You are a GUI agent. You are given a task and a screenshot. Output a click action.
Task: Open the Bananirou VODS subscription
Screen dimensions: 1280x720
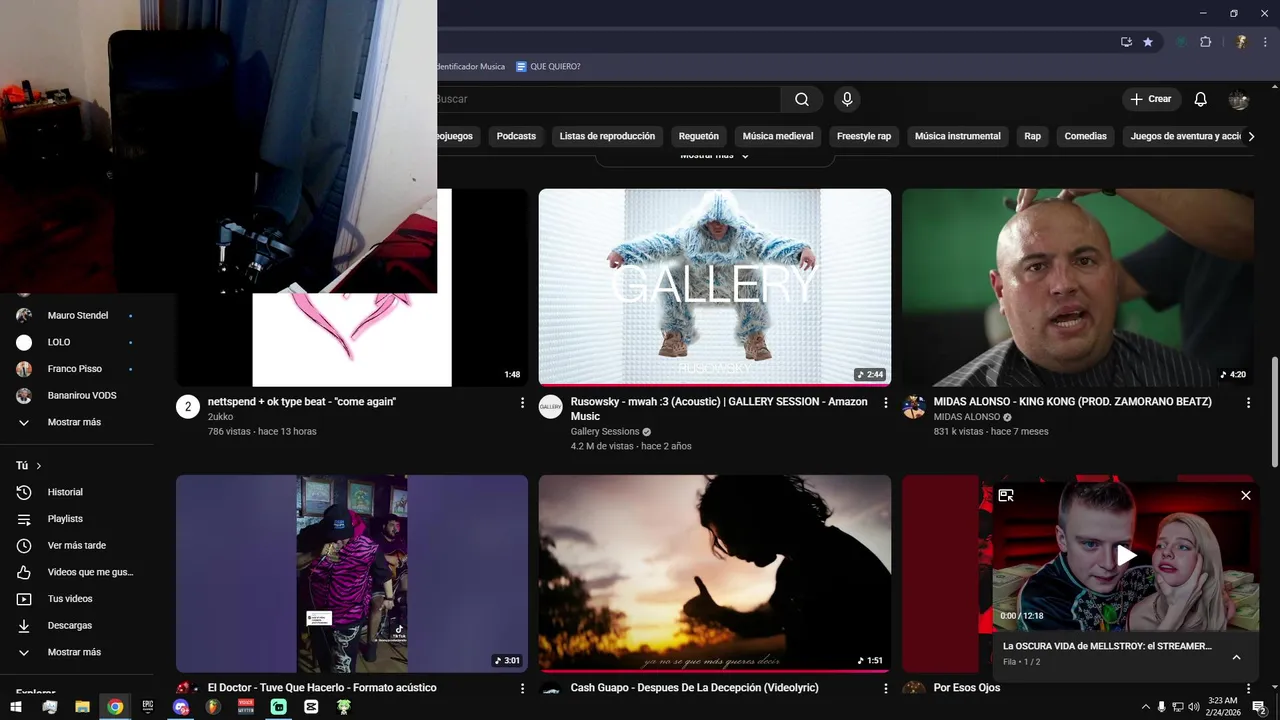tap(76, 395)
